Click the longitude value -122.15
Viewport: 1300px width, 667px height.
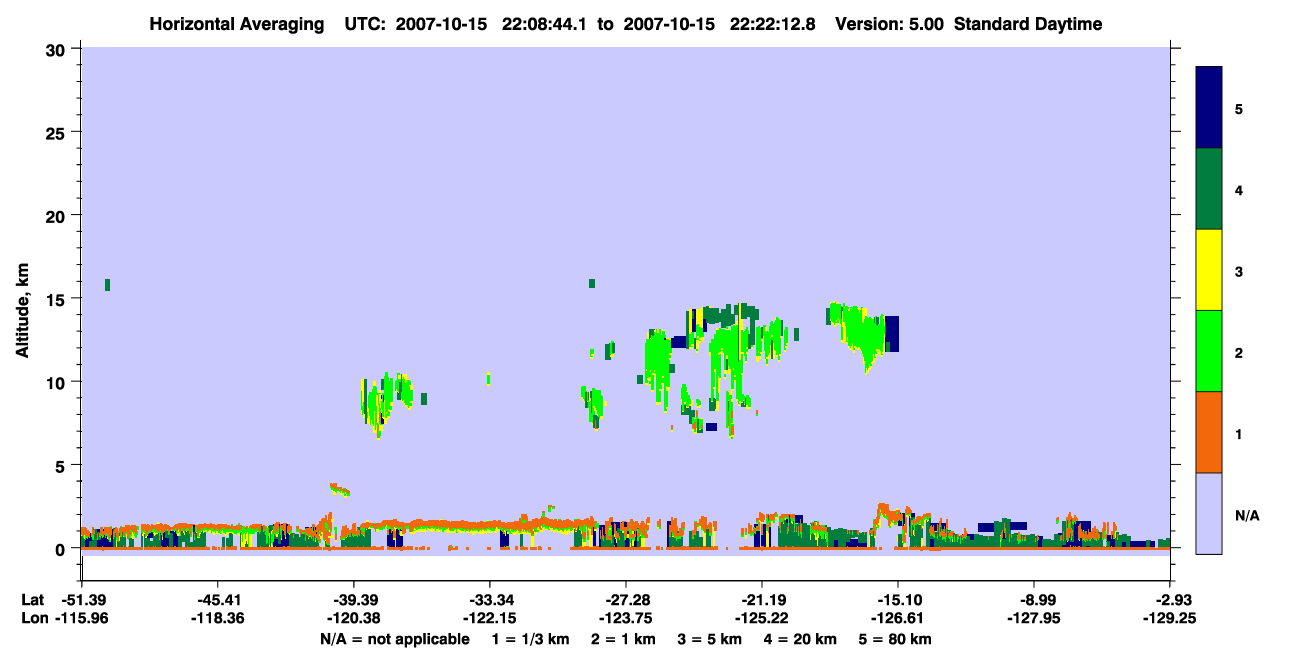coord(489,618)
